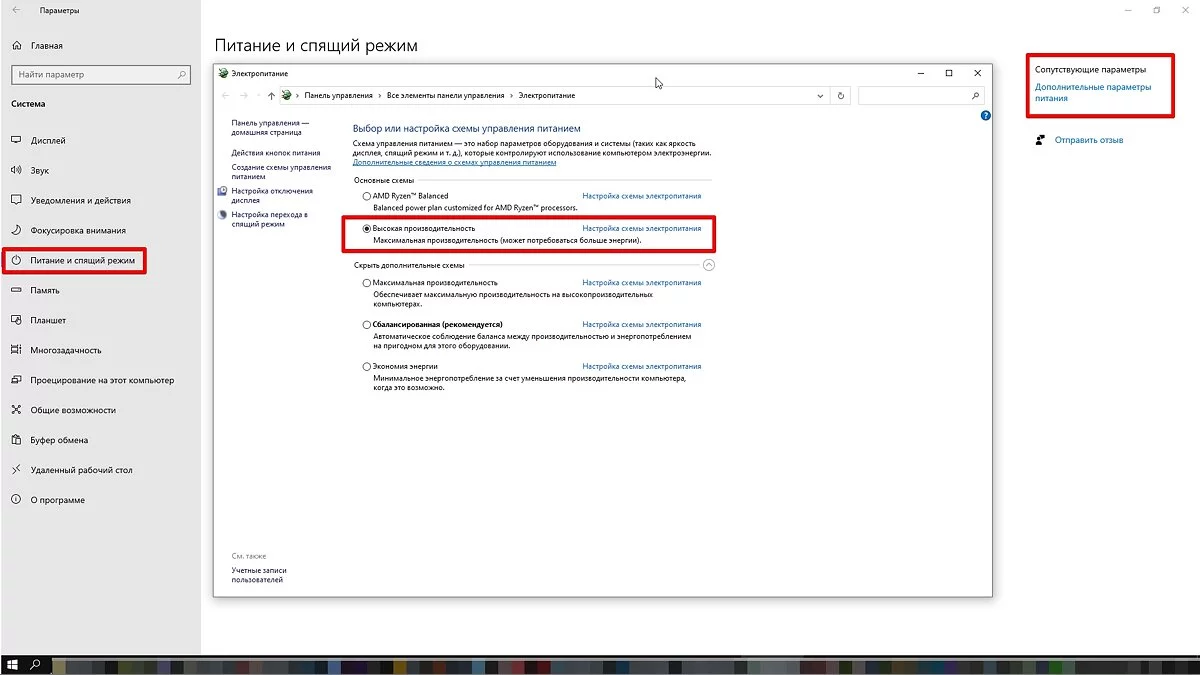
Task: Click Действия кнопок питания link
Action: pyautogui.click(x=277, y=153)
